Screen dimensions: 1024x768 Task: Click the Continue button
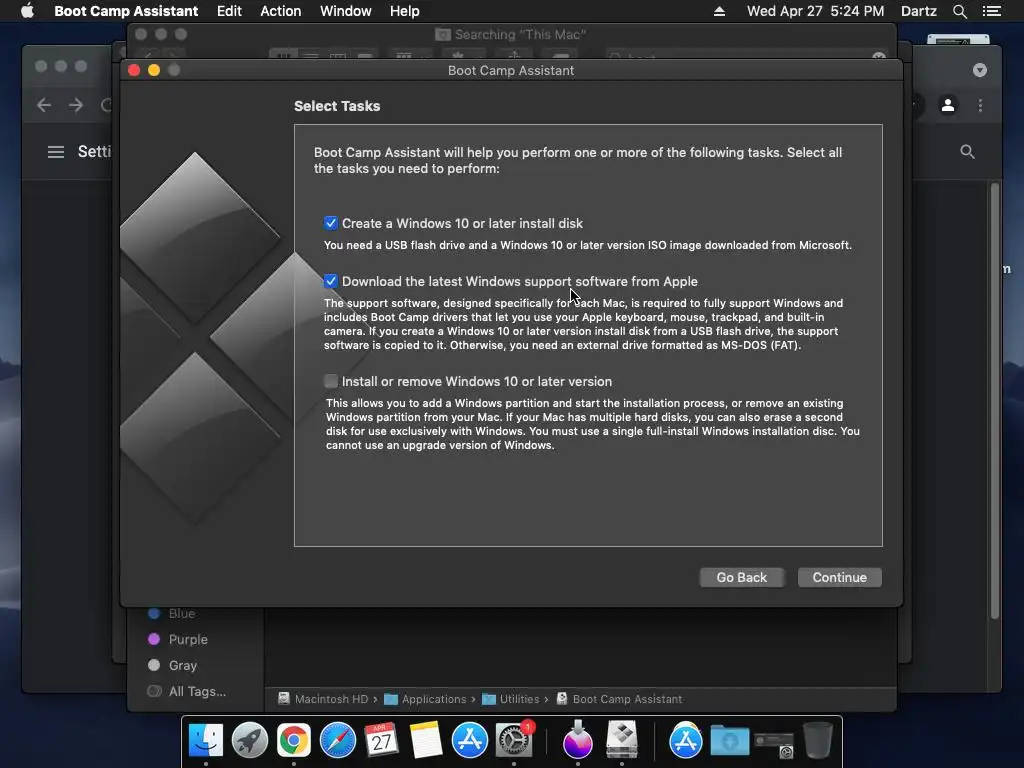pyautogui.click(x=839, y=577)
